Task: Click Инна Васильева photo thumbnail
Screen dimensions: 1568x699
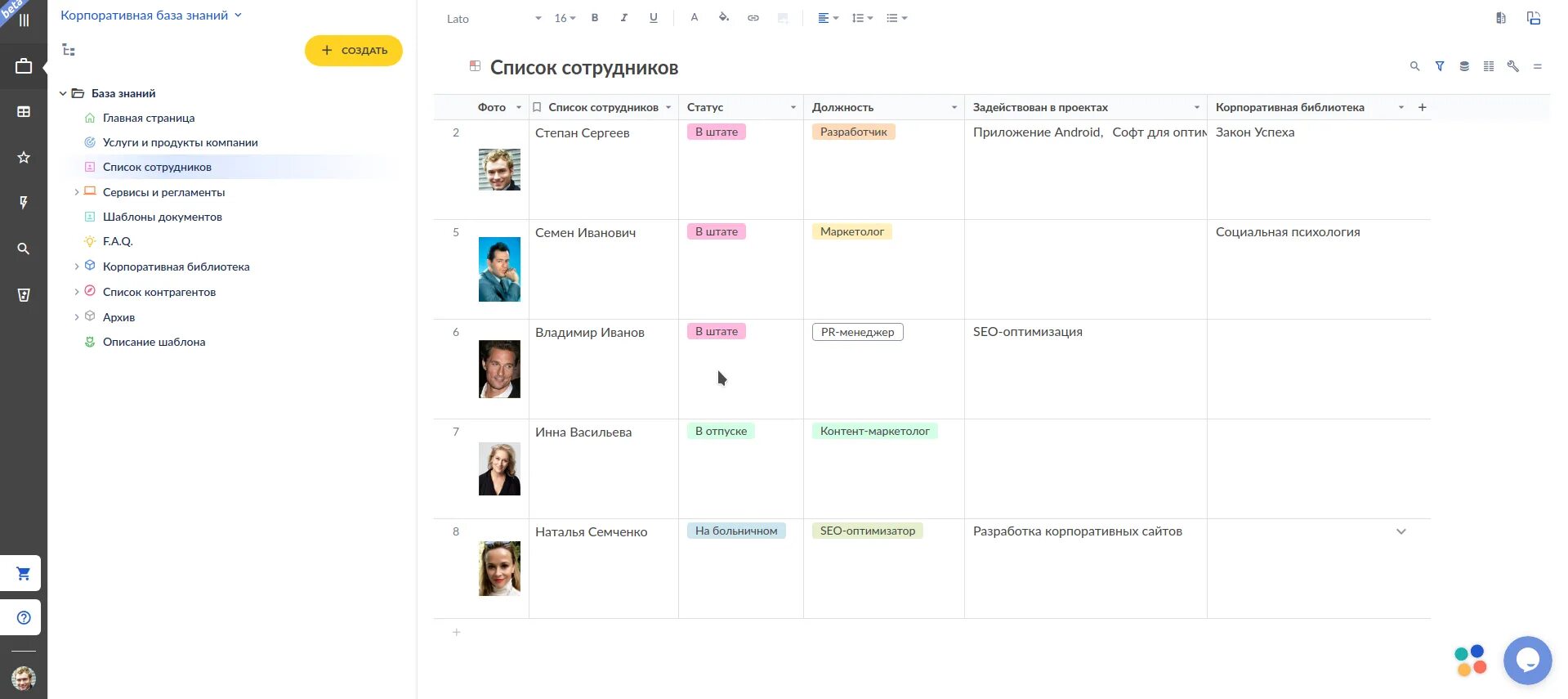Action: [x=499, y=468]
